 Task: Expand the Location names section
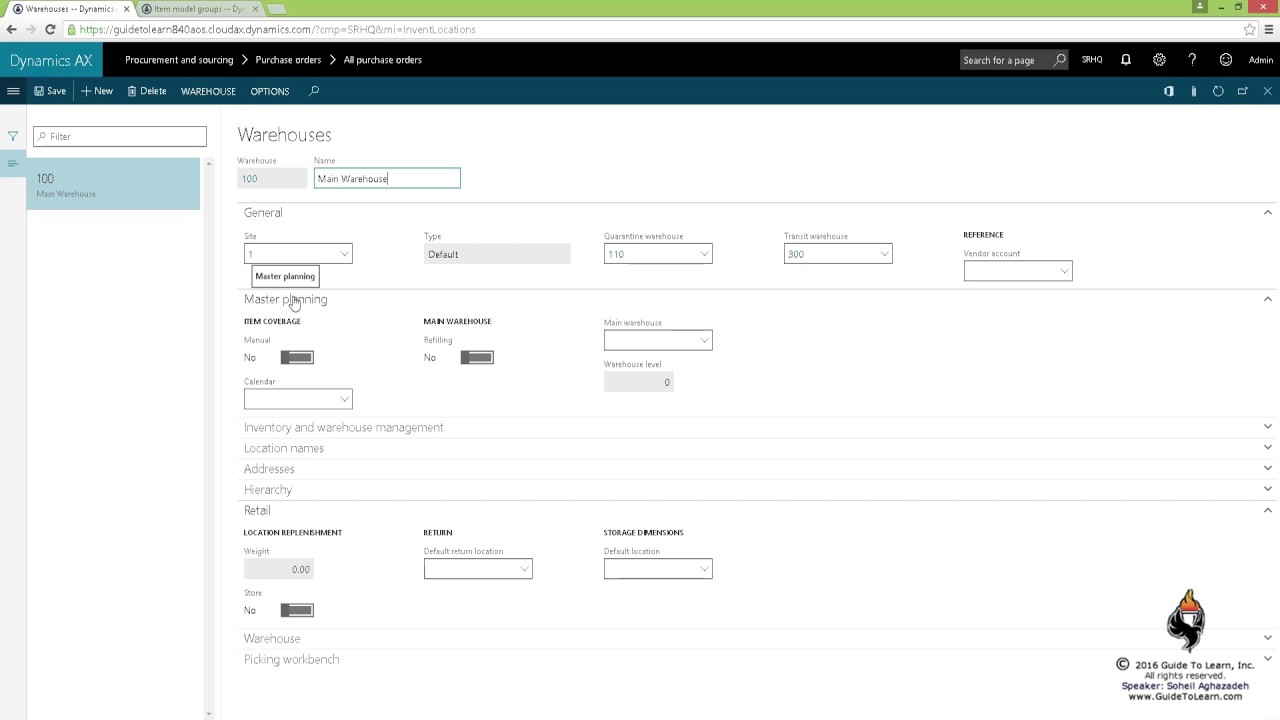coord(758,448)
